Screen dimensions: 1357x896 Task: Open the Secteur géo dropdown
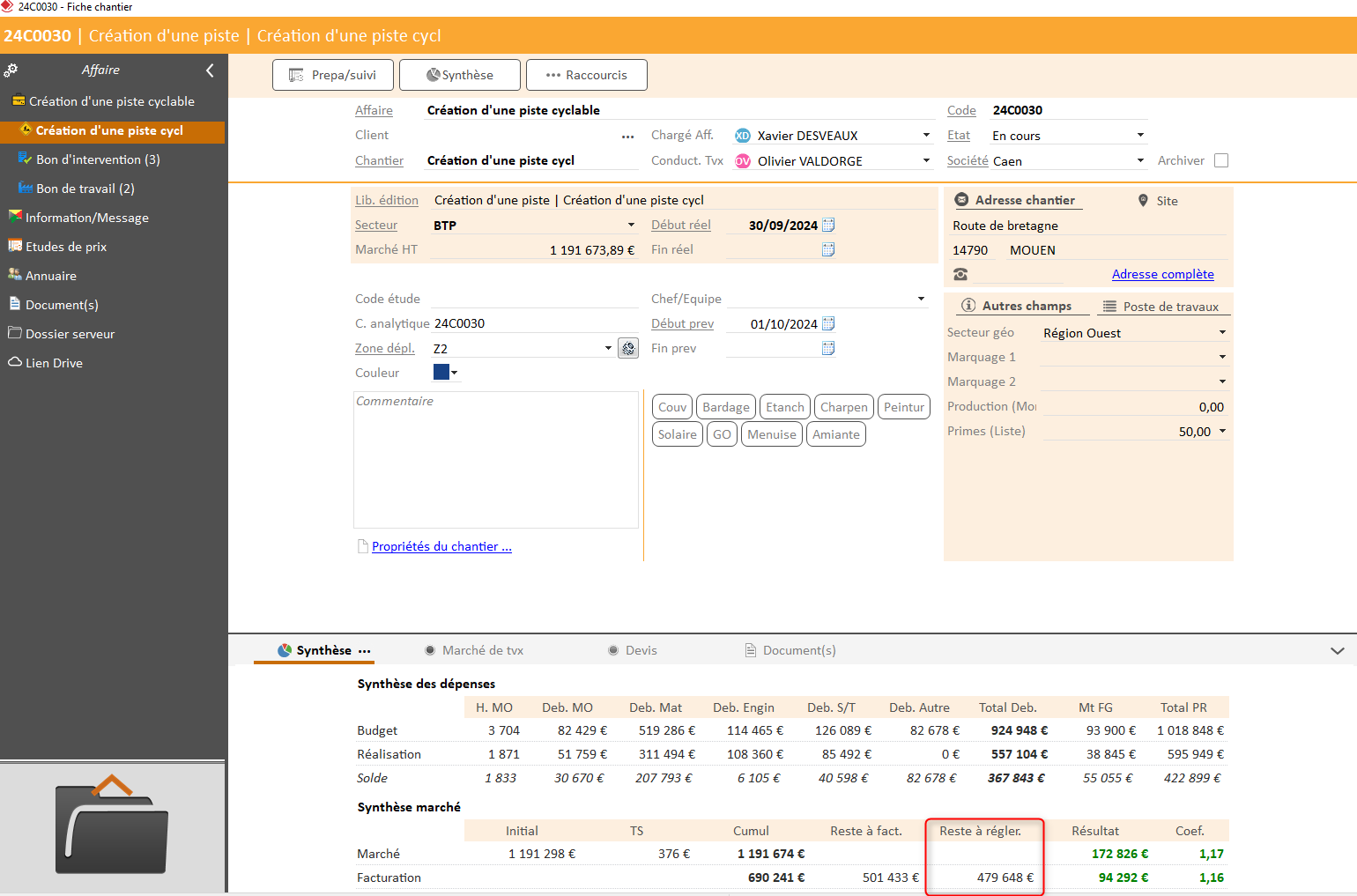(1222, 332)
